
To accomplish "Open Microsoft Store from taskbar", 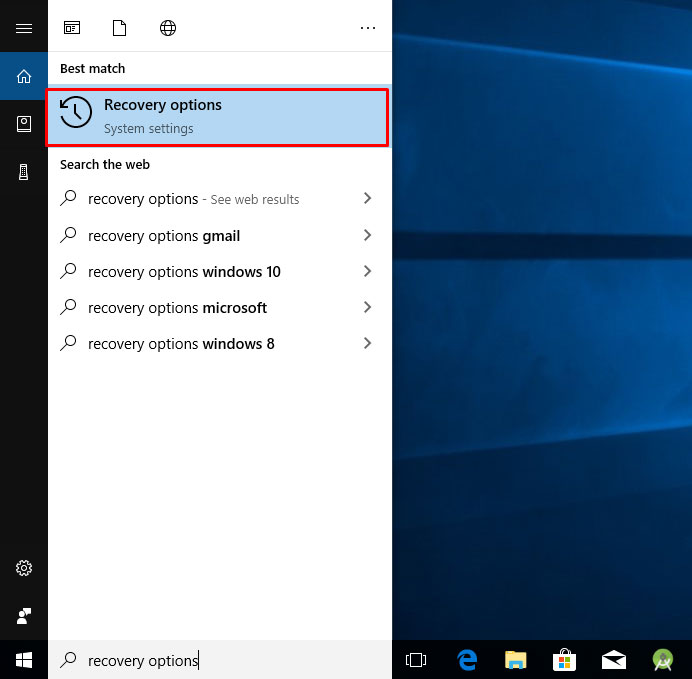I will (x=564, y=660).
